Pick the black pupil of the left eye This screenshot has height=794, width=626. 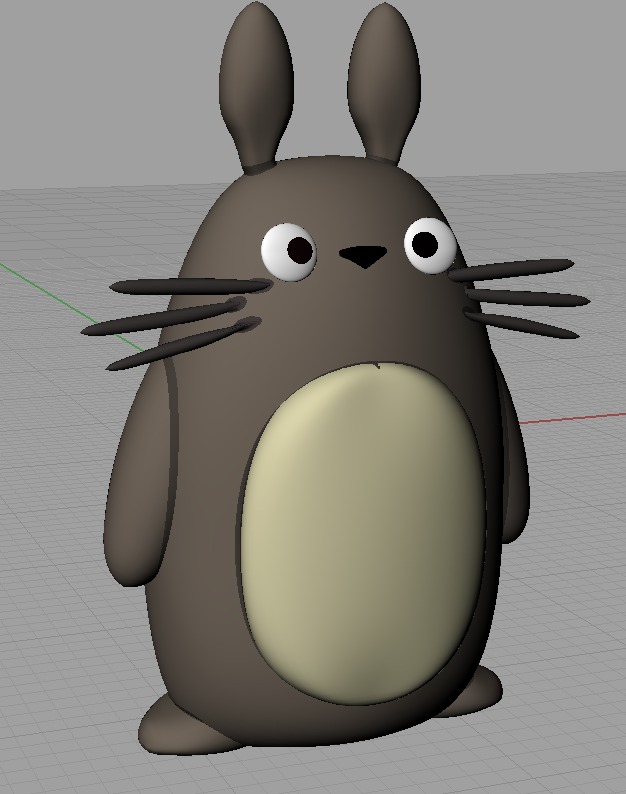(x=297, y=250)
